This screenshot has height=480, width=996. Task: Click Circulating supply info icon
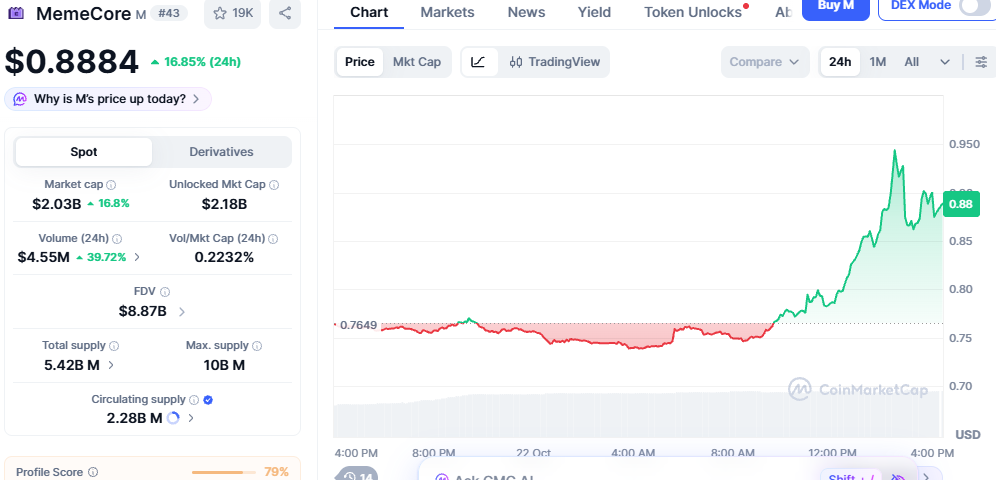click(194, 400)
